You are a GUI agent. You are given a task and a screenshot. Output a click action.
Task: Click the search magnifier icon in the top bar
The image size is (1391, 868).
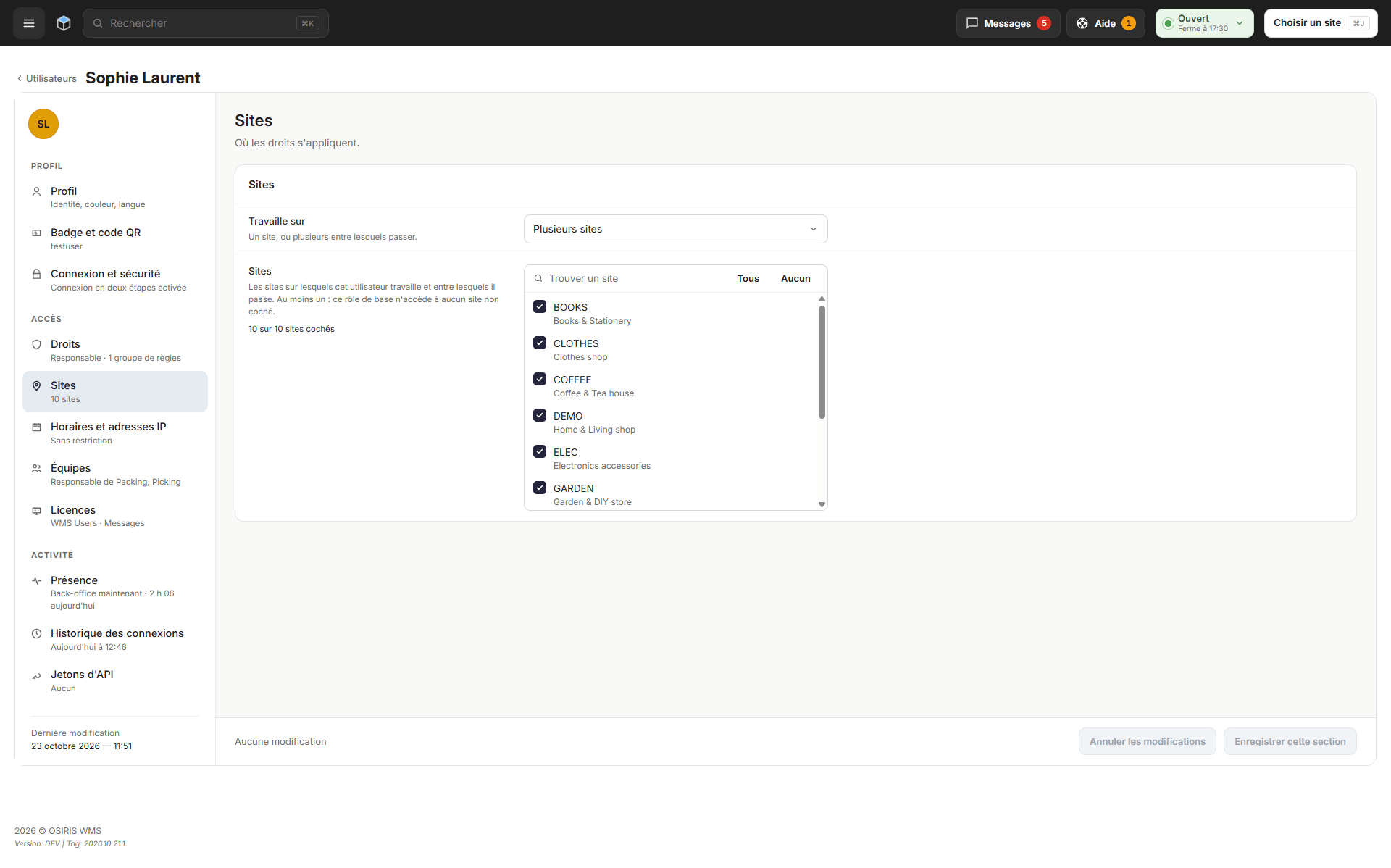[98, 23]
